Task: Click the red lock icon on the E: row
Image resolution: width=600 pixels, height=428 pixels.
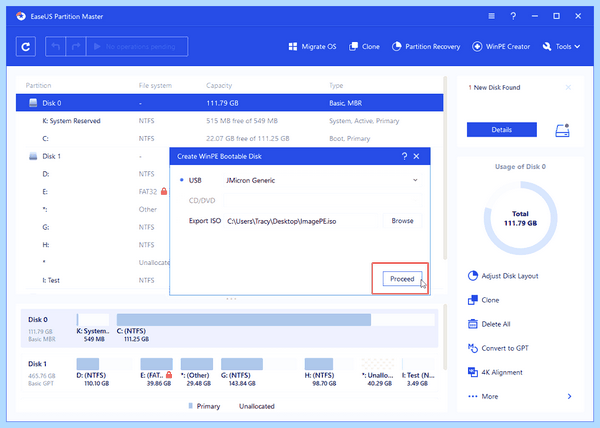Action: (164, 191)
